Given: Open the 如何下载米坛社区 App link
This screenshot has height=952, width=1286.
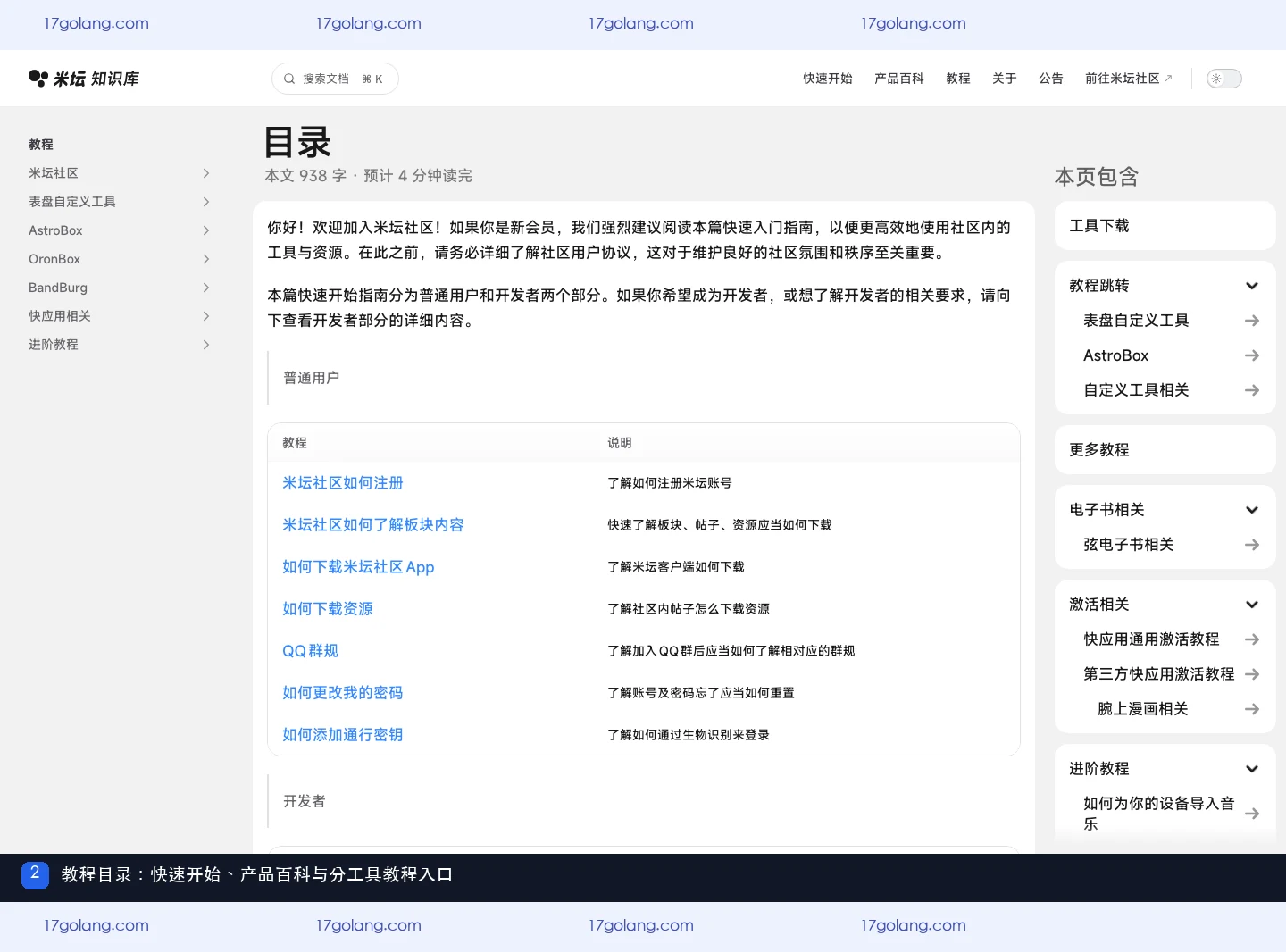Looking at the screenshot, I should pos(358,567).
